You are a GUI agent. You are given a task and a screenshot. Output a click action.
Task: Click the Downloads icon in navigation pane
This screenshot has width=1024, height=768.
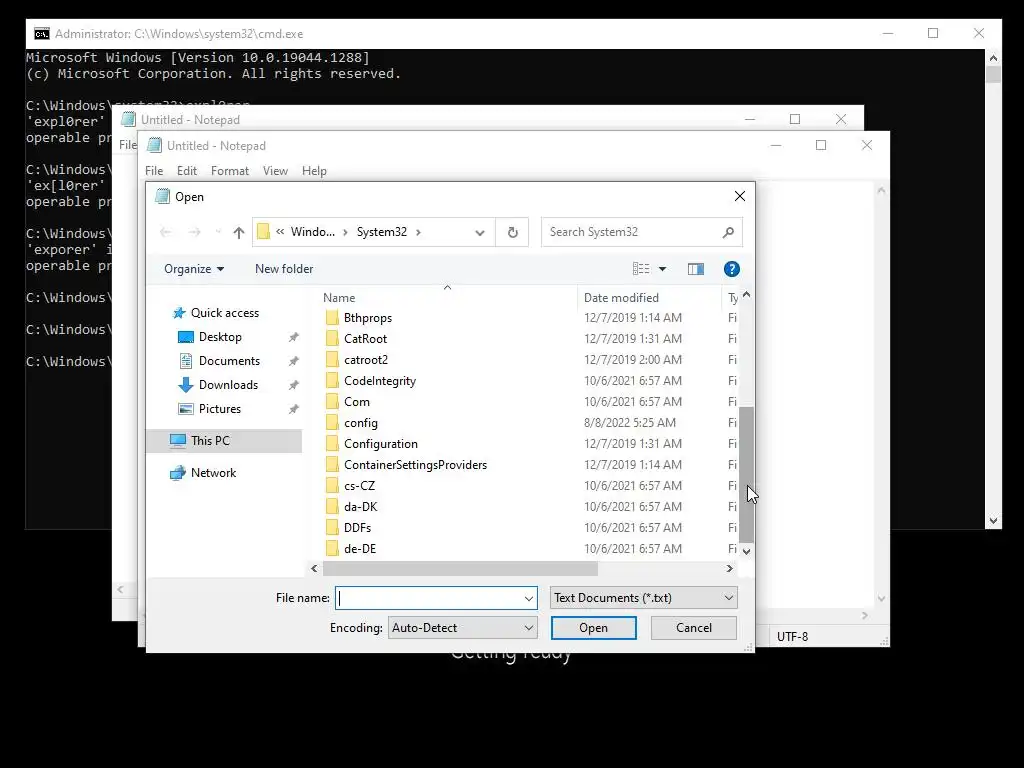click(186, 385)
